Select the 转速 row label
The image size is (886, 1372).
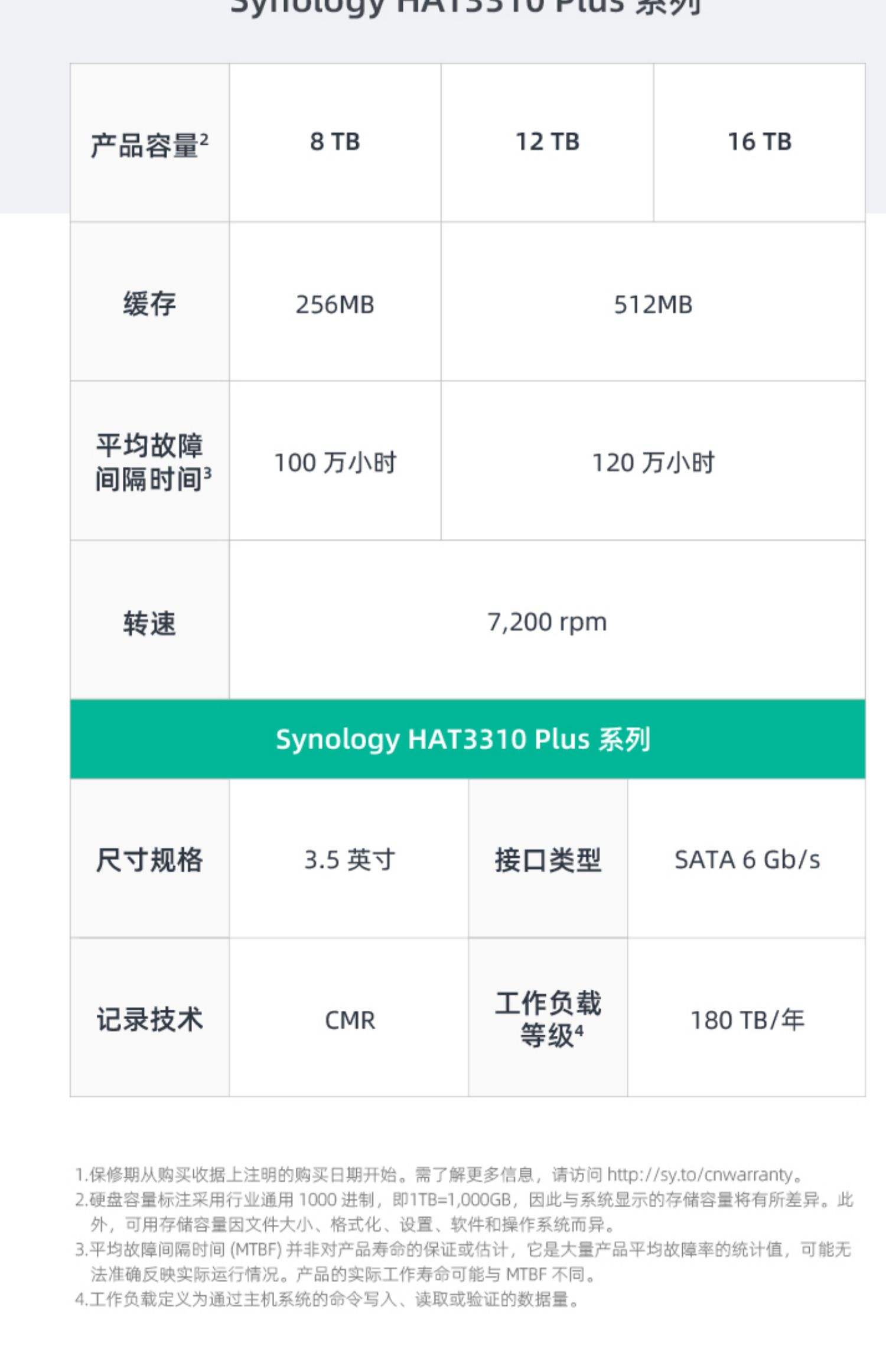(x=149, y=623)
